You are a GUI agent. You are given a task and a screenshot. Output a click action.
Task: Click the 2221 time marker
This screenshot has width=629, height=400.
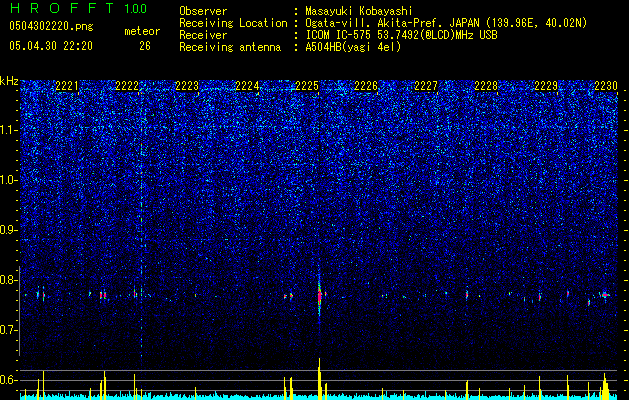click(67, 86)
